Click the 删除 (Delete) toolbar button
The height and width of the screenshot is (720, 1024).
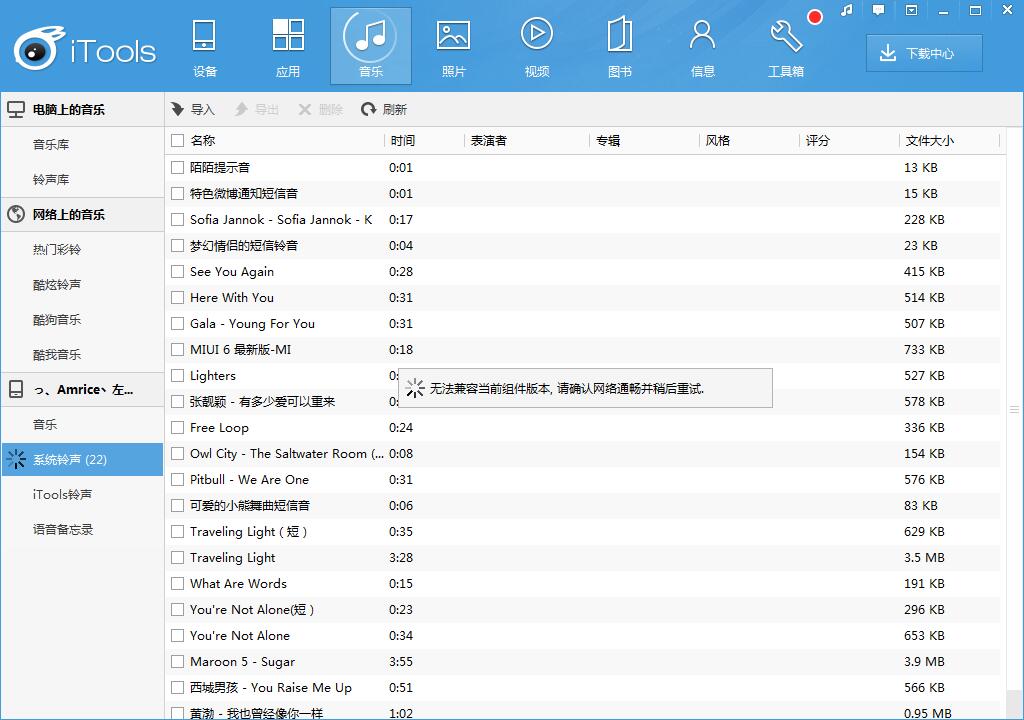[x=321, y=110]
